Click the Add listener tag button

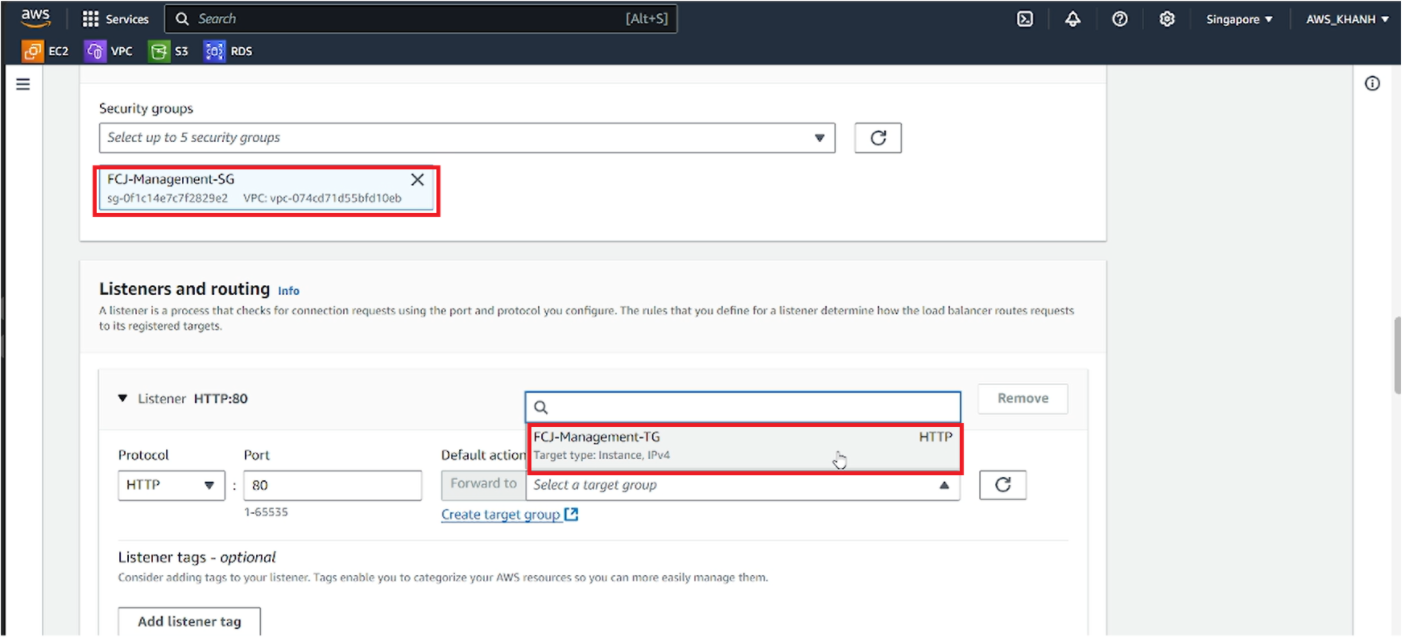[189, 621]
